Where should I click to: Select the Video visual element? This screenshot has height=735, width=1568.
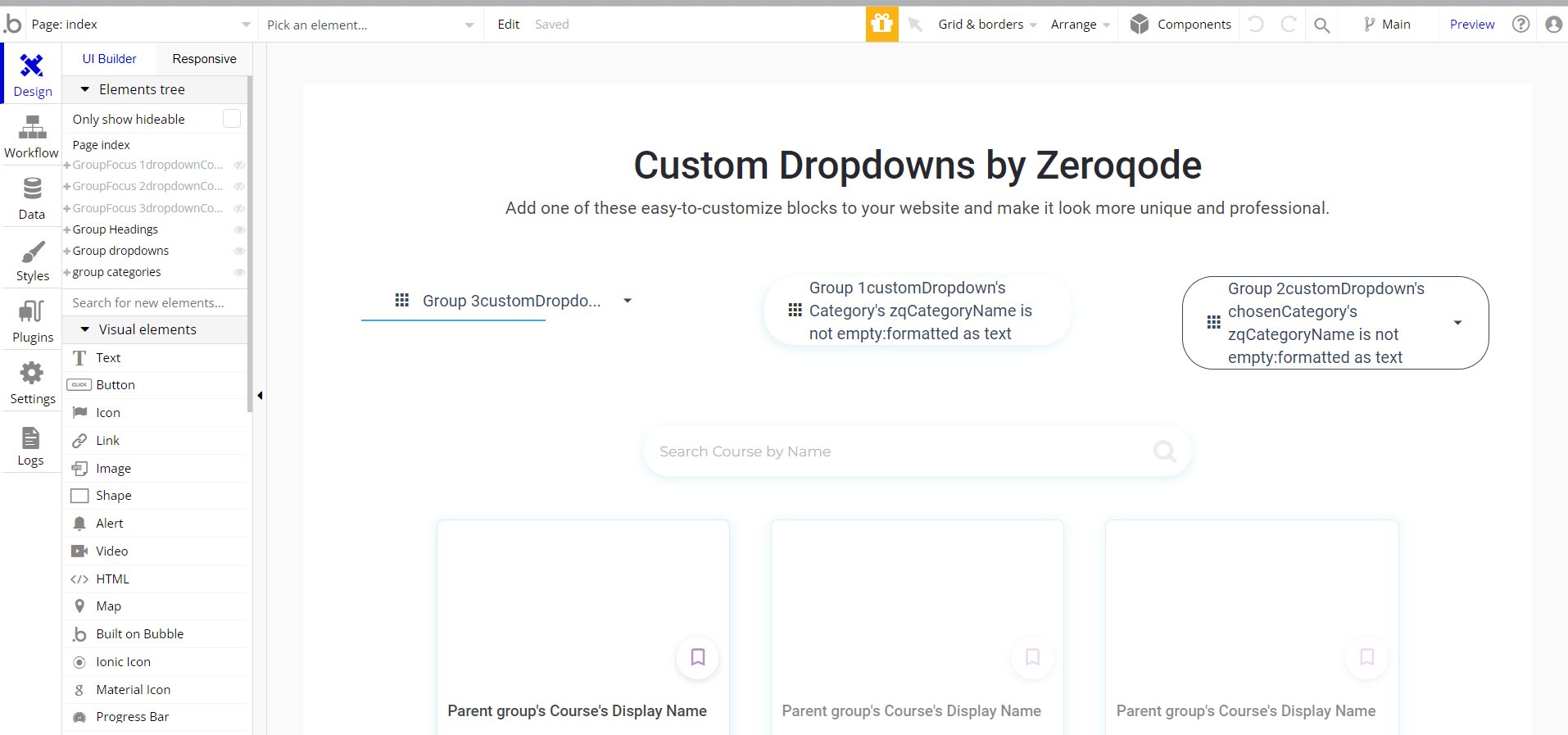click(155, 551)
